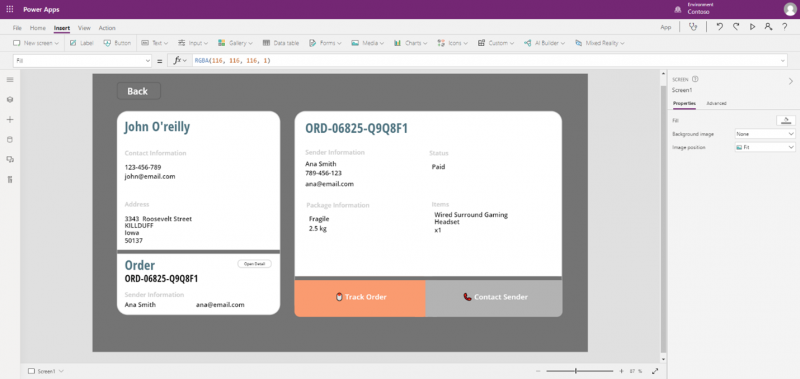The height and width of the screenshot is (379, 800).
Task: Collapse the properties pane chevron
Action: (x=791, y=81)
